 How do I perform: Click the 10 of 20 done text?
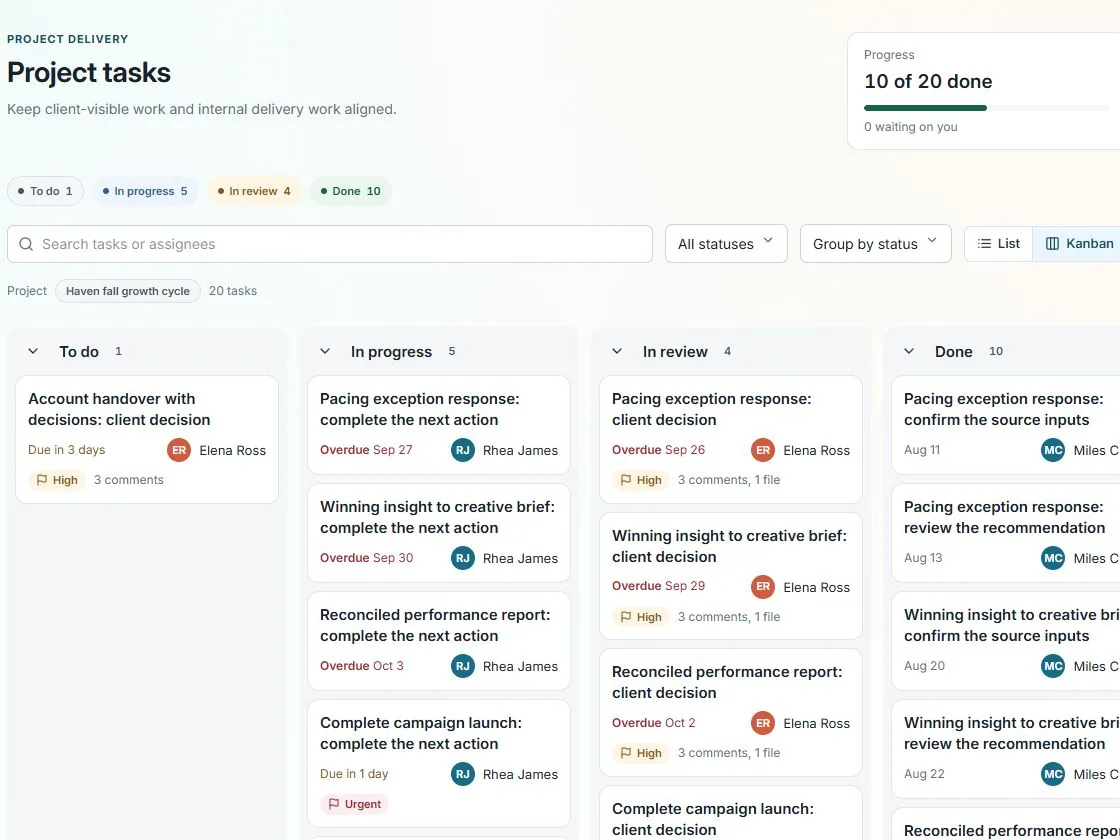928,81
